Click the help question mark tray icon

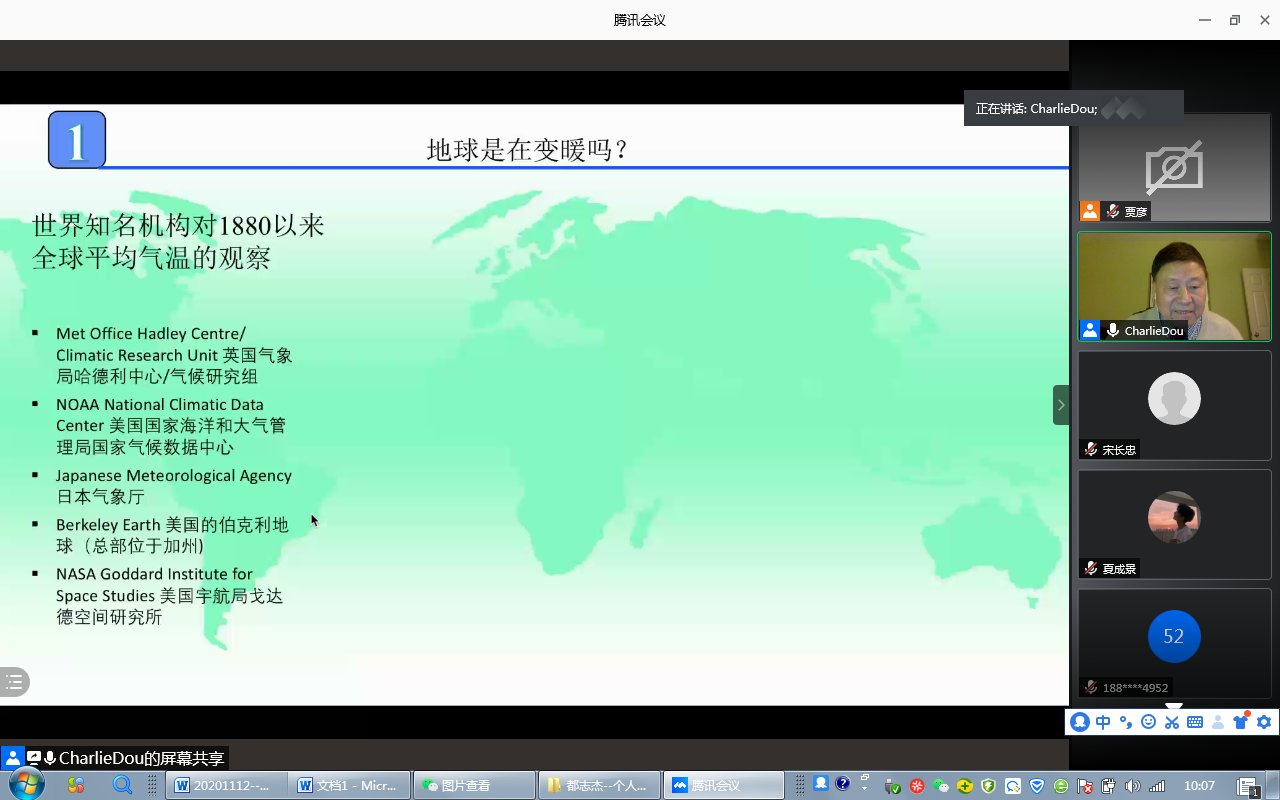(843, 784)
